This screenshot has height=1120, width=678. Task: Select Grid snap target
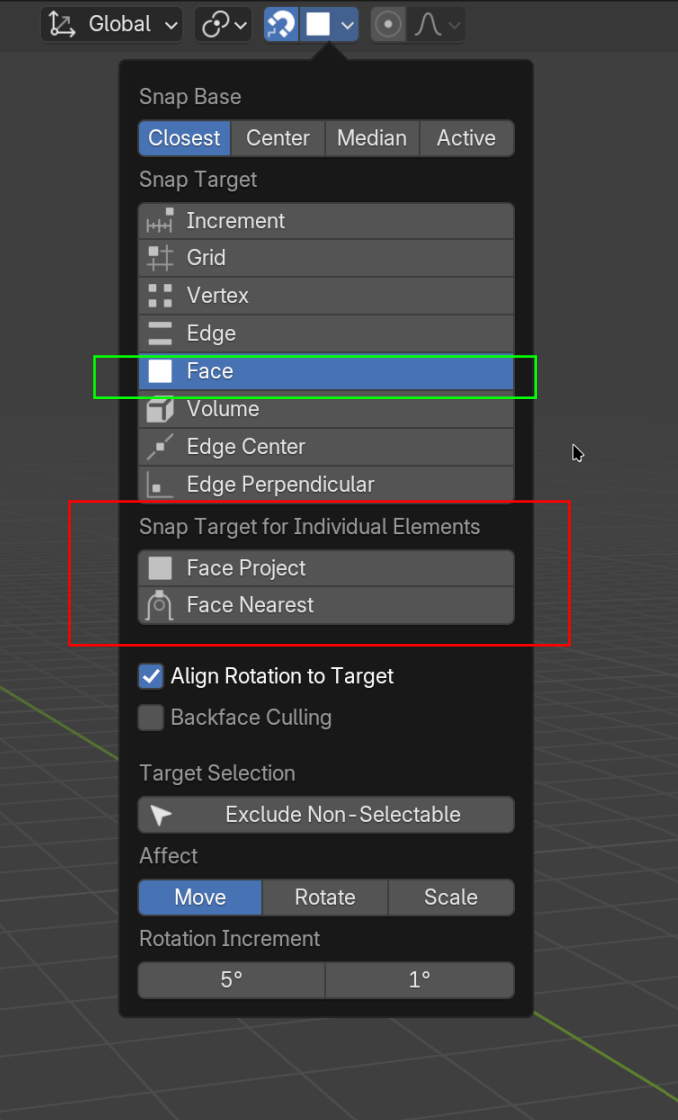[x=326, y=258]
